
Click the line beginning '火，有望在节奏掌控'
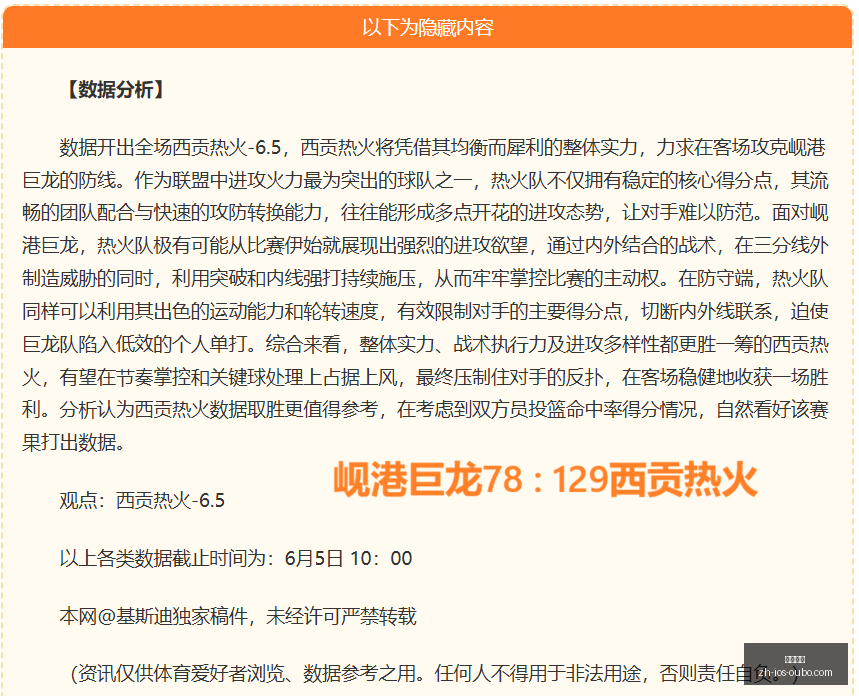tap(425, 377)
